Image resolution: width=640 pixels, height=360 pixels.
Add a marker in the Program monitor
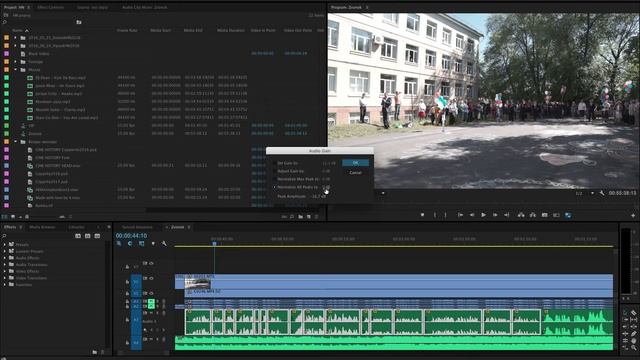(x=422, y=215)
